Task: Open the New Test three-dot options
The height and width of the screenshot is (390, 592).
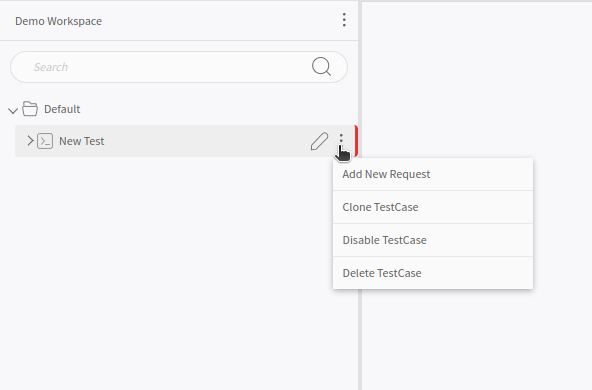Action: (x=341, y=139)
